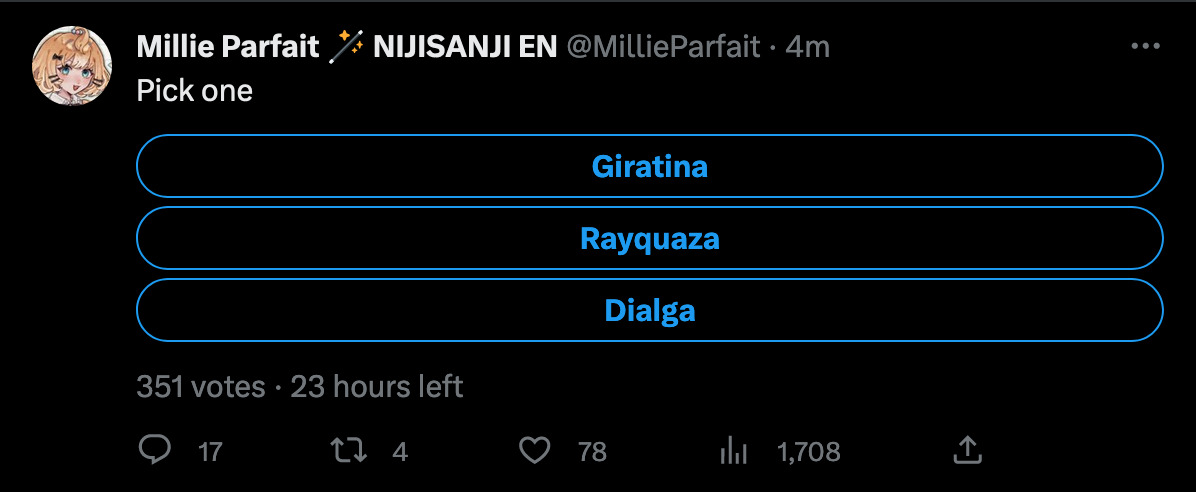Click the reply speech bubble icon
Screen dimensions: 1196x492
pos(155,450)
